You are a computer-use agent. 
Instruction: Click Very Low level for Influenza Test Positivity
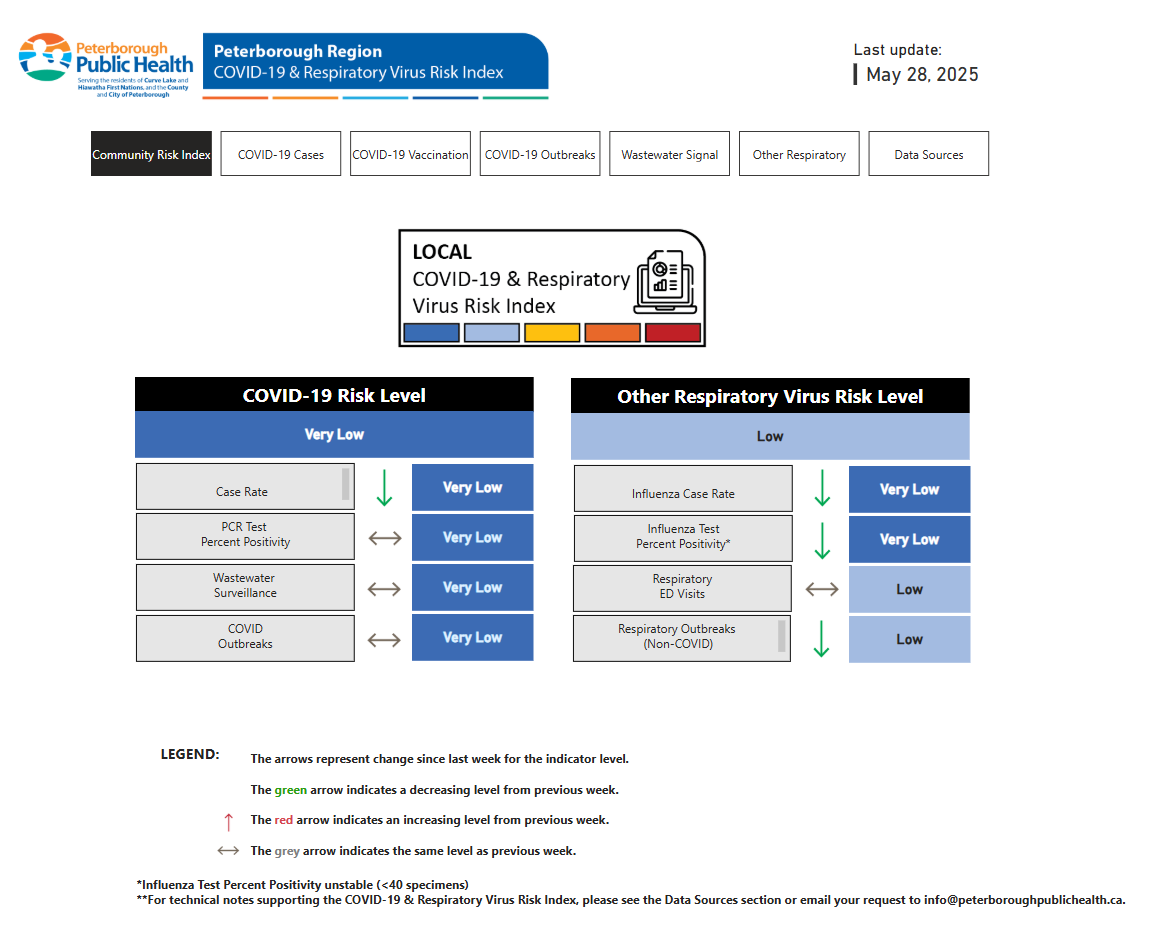click(910, 539)
